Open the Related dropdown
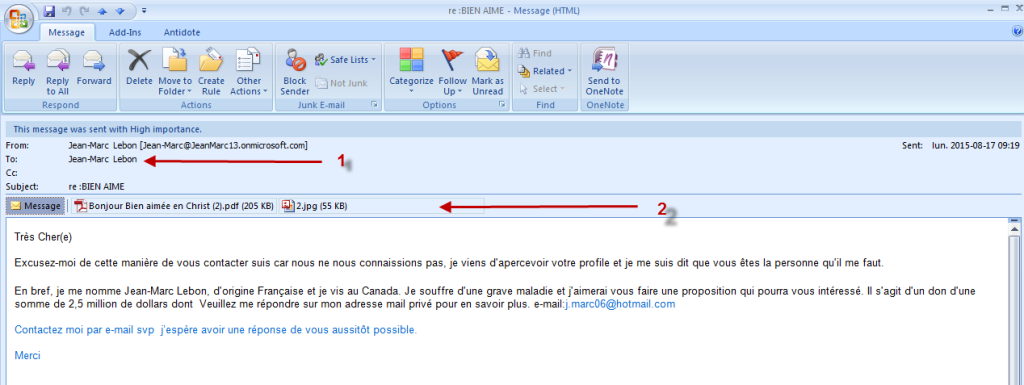This screenshot has width=1024, height=385. 545,70
